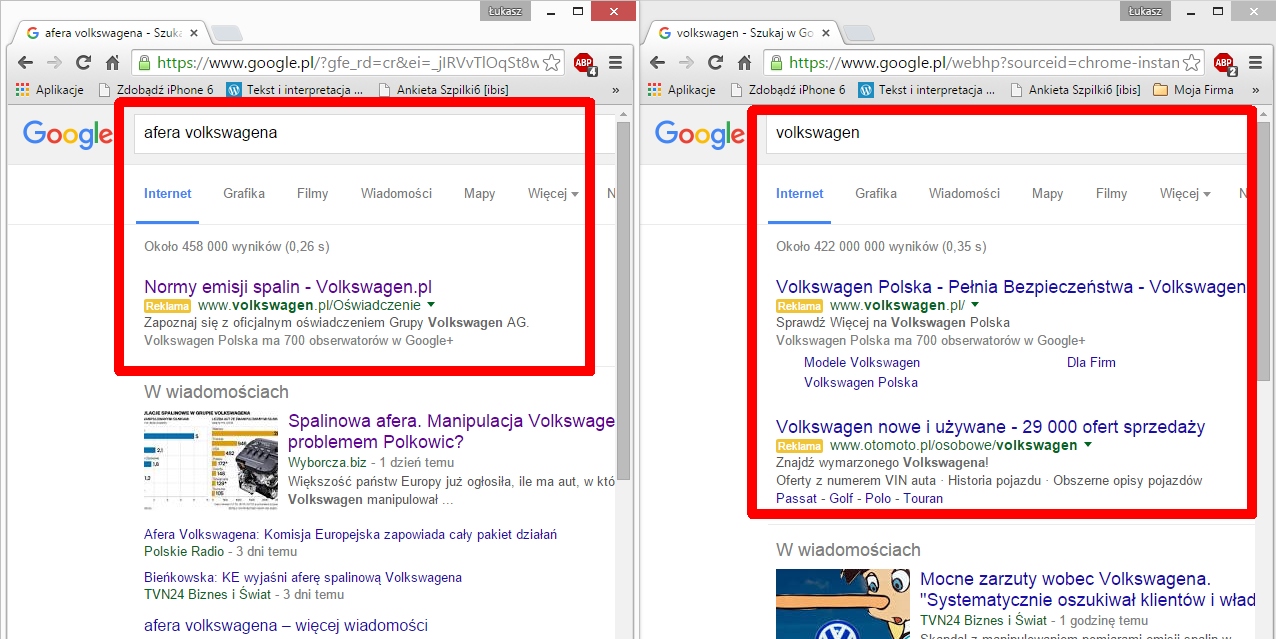Open new tab in right window
This screenshot has width=1276, height=639.
859,33
